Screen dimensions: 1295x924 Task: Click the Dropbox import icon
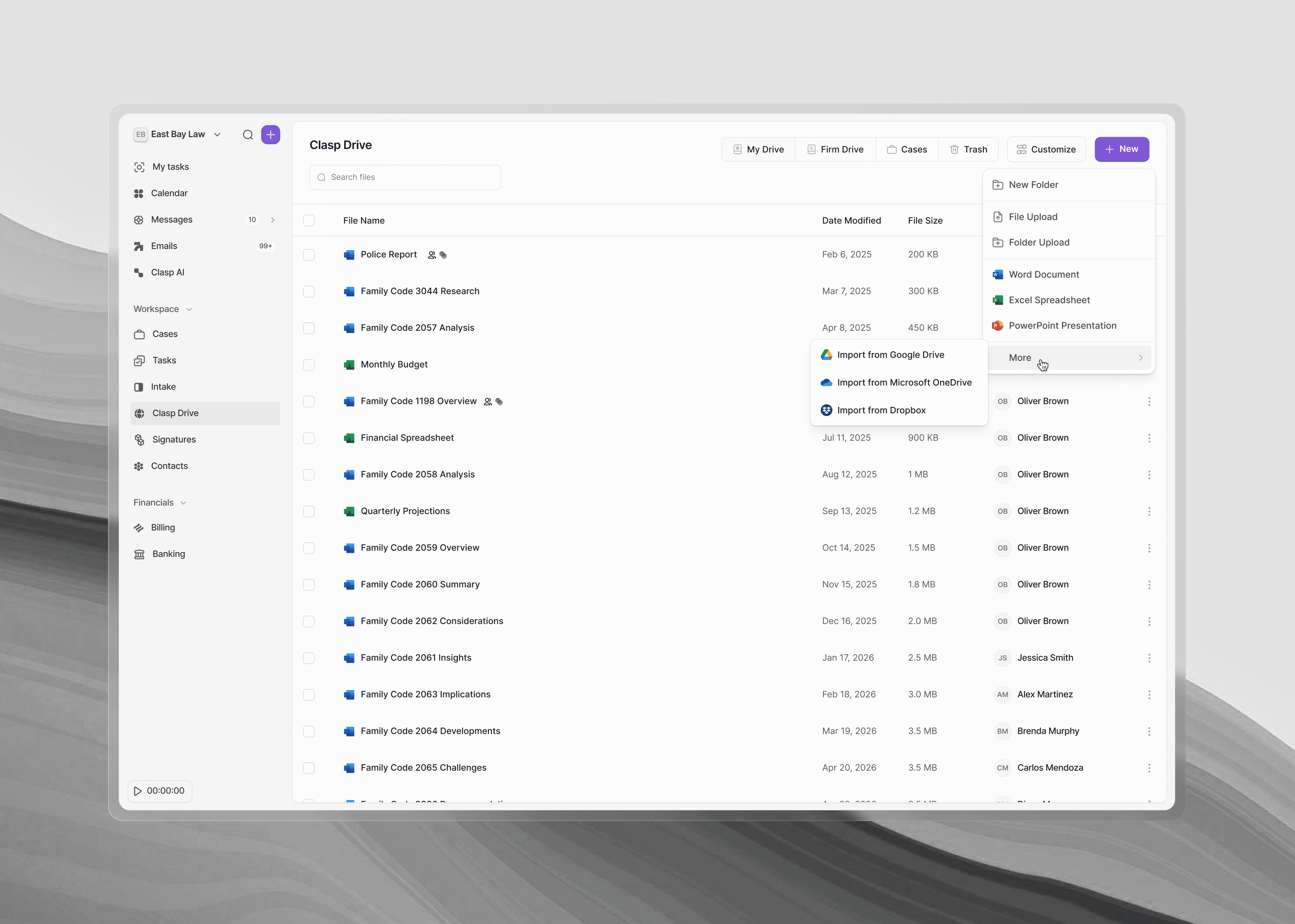tap(826, 410)
